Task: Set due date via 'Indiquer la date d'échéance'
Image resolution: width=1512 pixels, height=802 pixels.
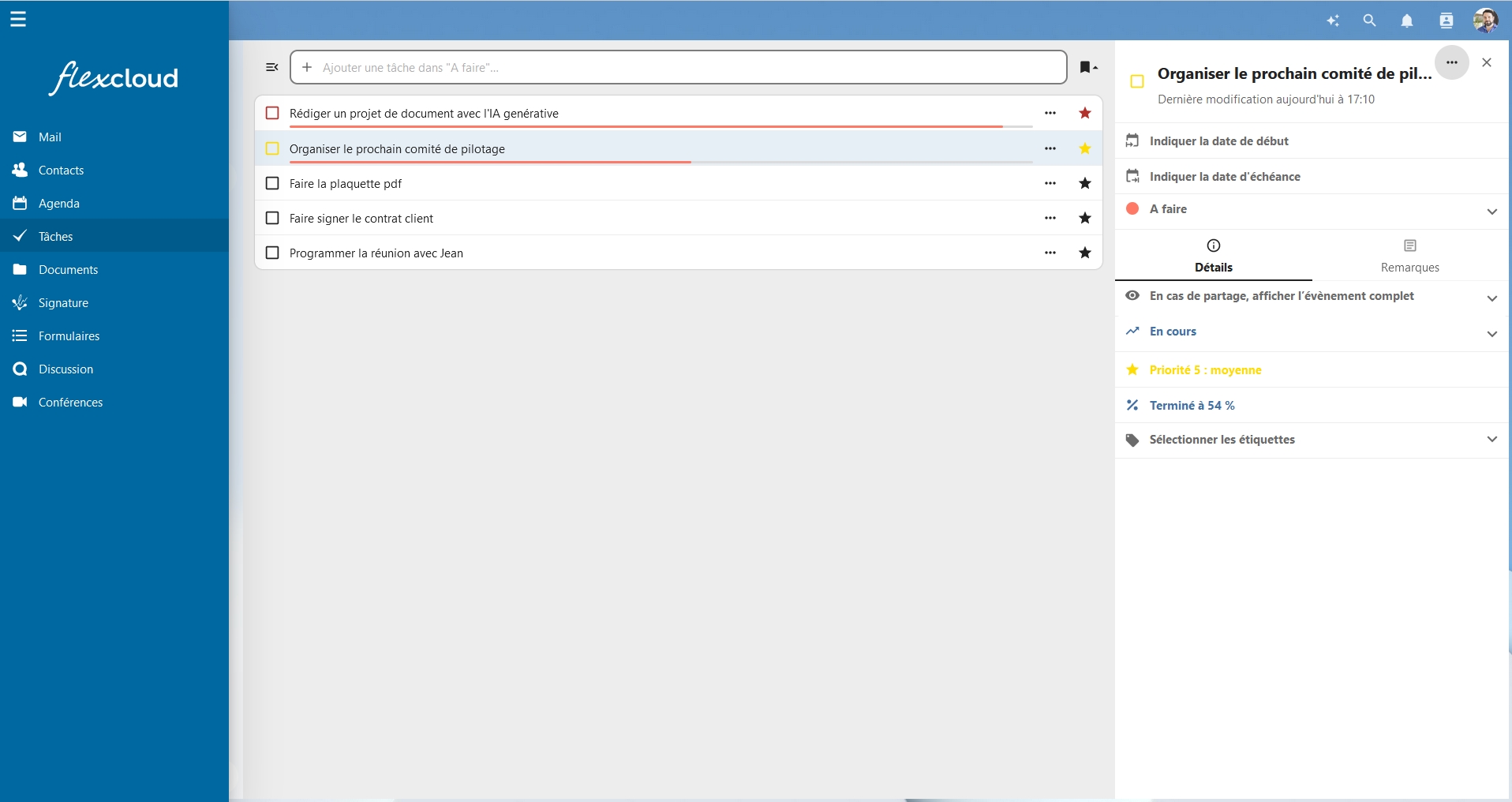Action: (1312, 176)
